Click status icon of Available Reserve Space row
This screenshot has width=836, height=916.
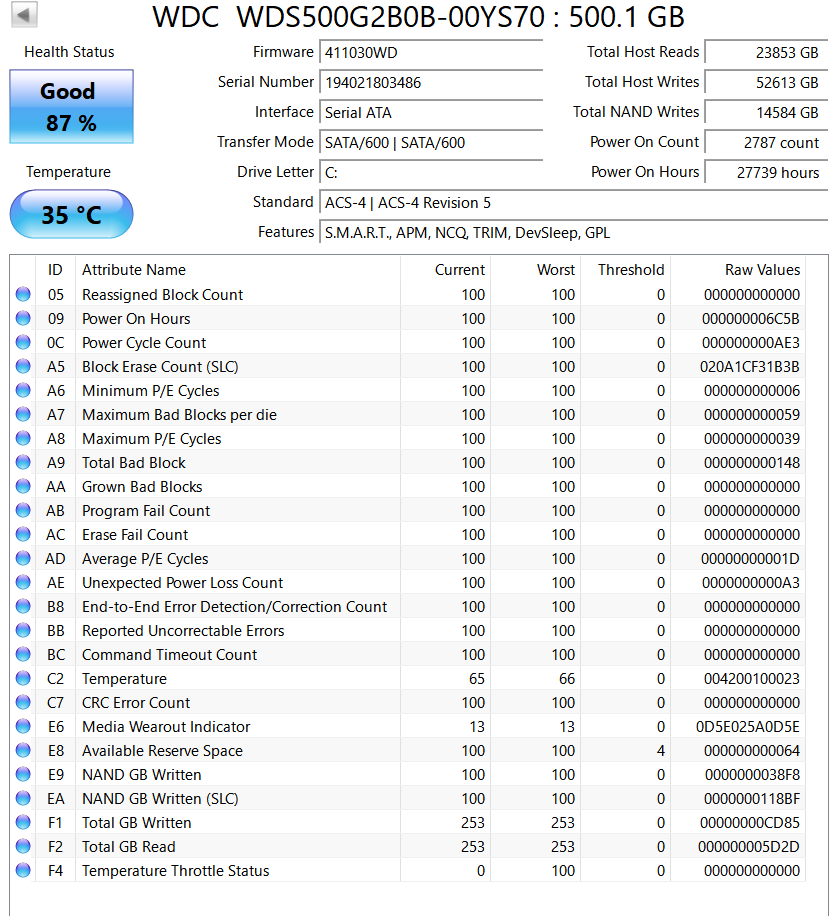[23, 750]
